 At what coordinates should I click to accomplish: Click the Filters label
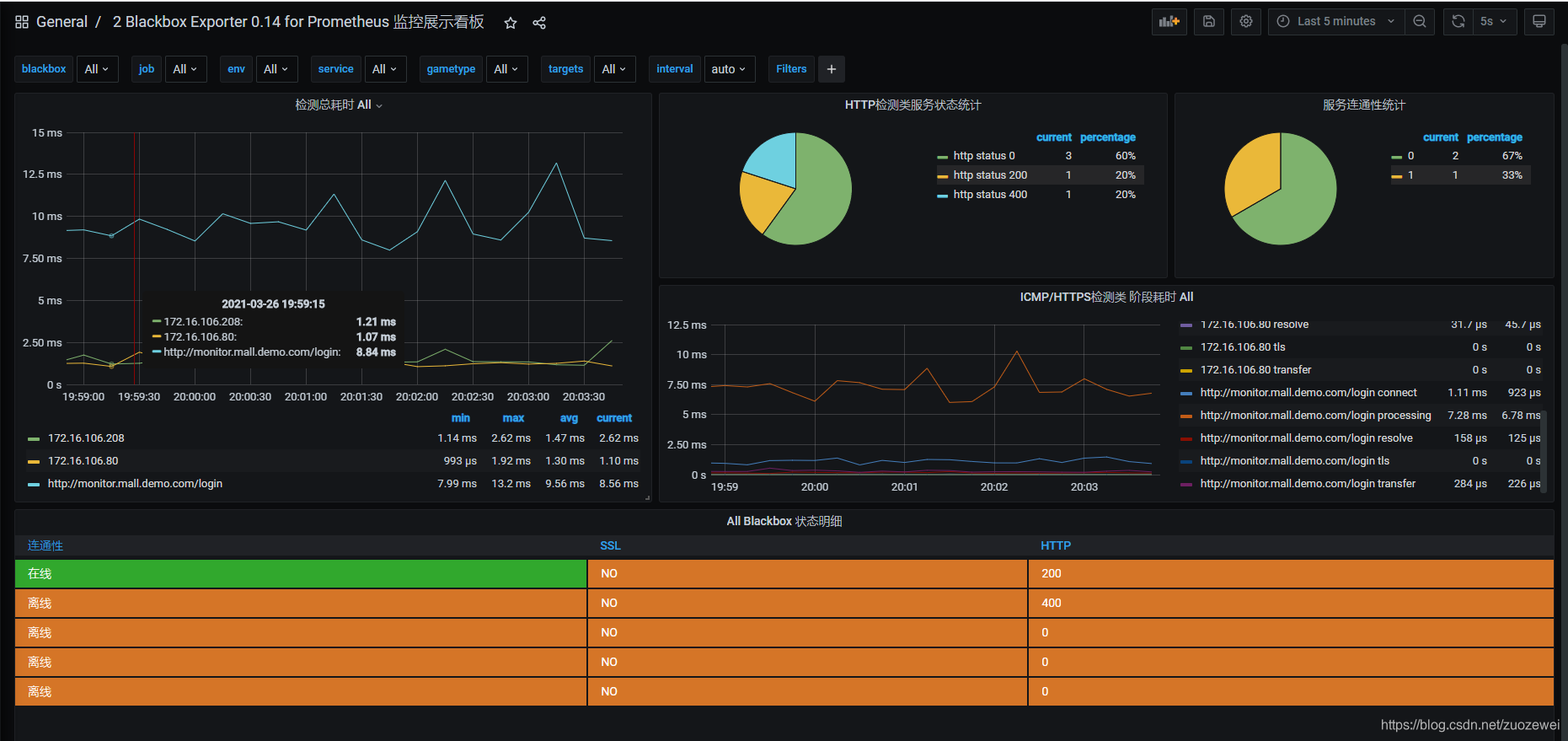pos(791,69)
